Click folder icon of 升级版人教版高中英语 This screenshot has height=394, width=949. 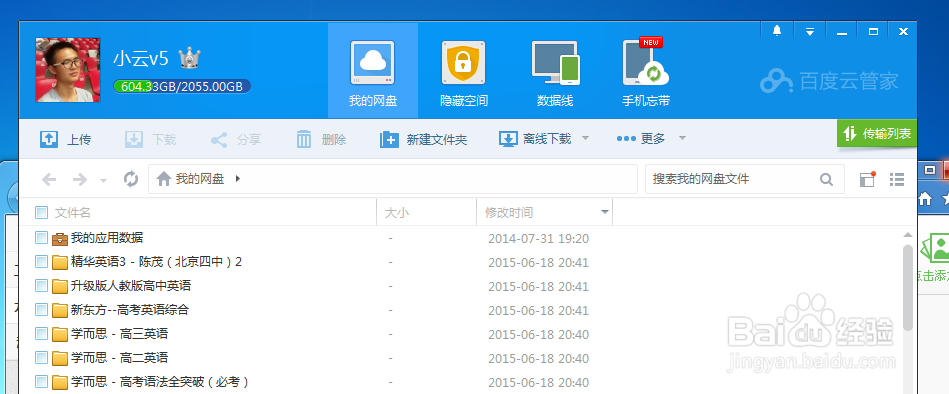coord(59,286)
